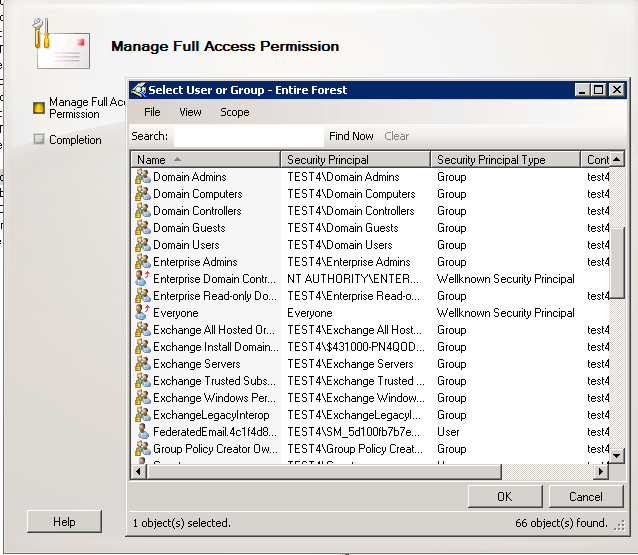This screenshot has width=638, height=555.
Task: Click the Domain Computers group icon
Action: click(x=143, y=194)
